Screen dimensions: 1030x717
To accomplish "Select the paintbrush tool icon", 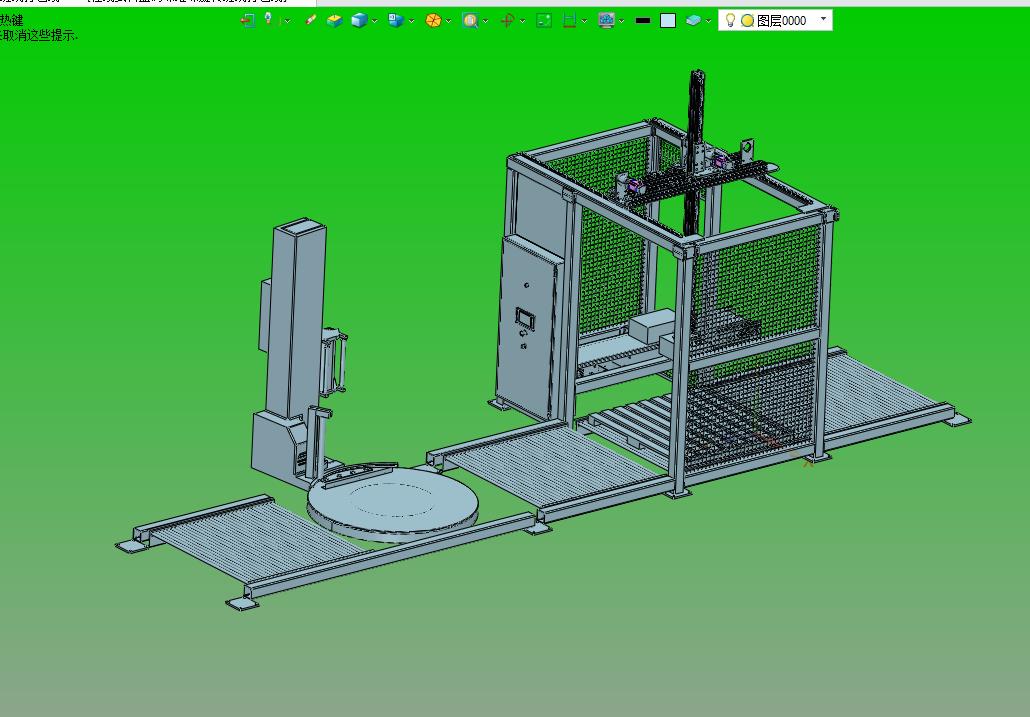I will coord(311,20).
